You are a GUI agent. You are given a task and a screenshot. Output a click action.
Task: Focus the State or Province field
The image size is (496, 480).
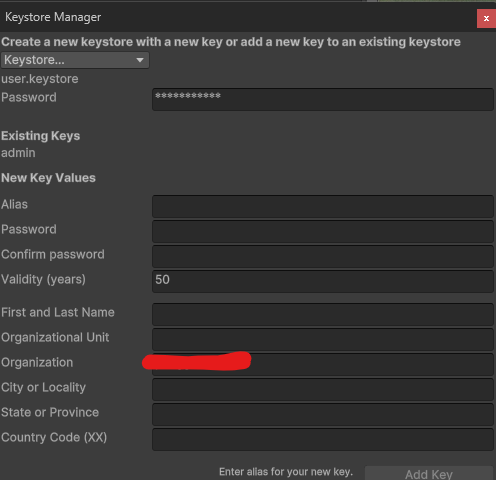[323, 414]
